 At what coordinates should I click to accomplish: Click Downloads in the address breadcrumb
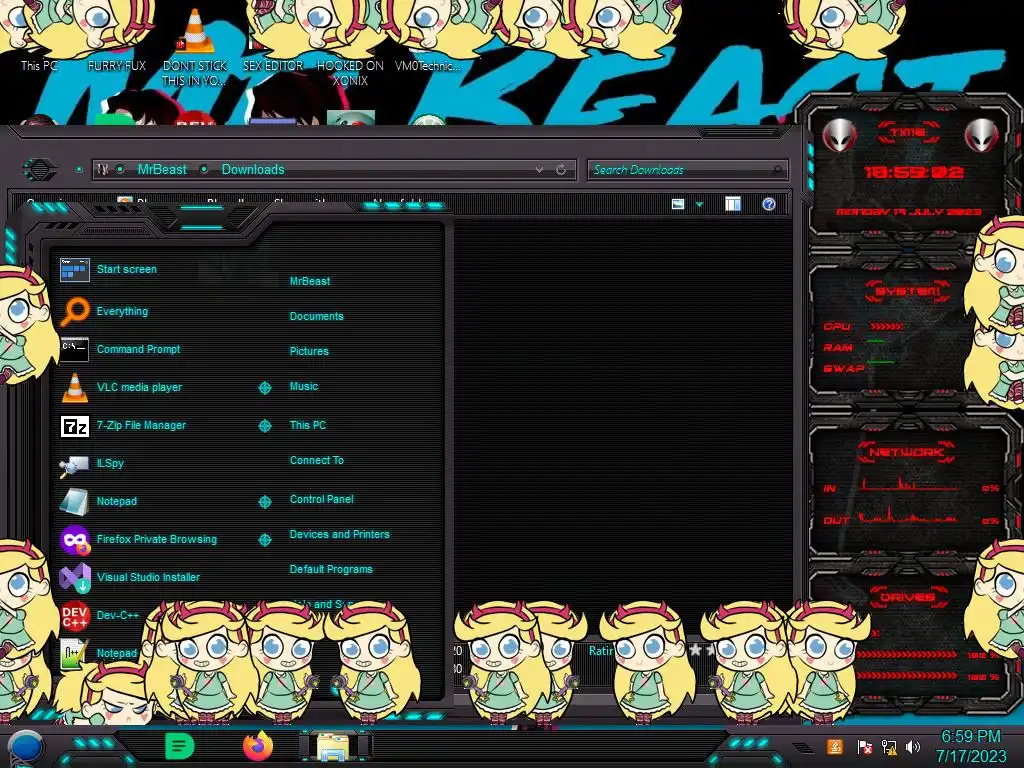coord(253,170)
